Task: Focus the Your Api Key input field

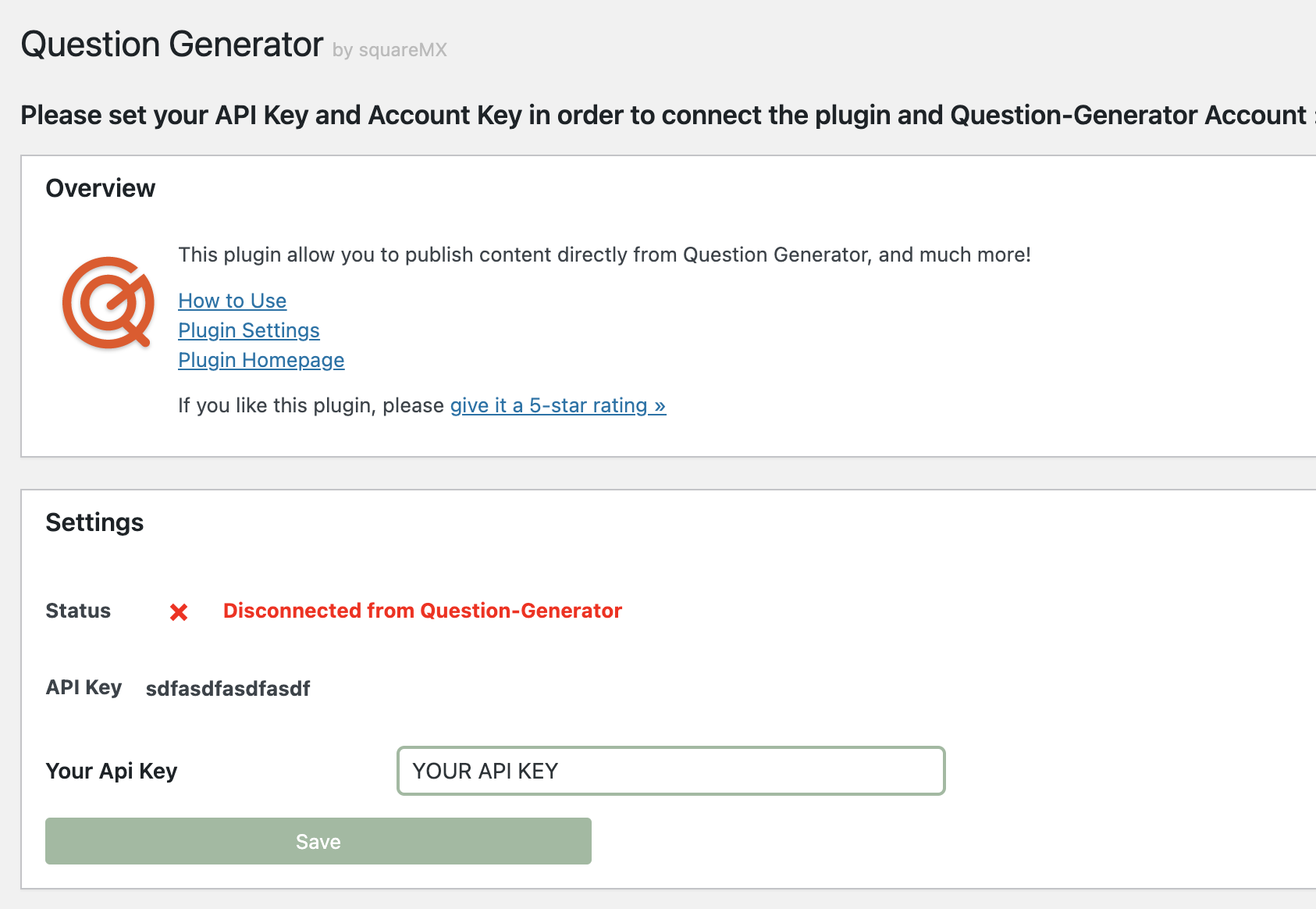Action: click(671, 771)
